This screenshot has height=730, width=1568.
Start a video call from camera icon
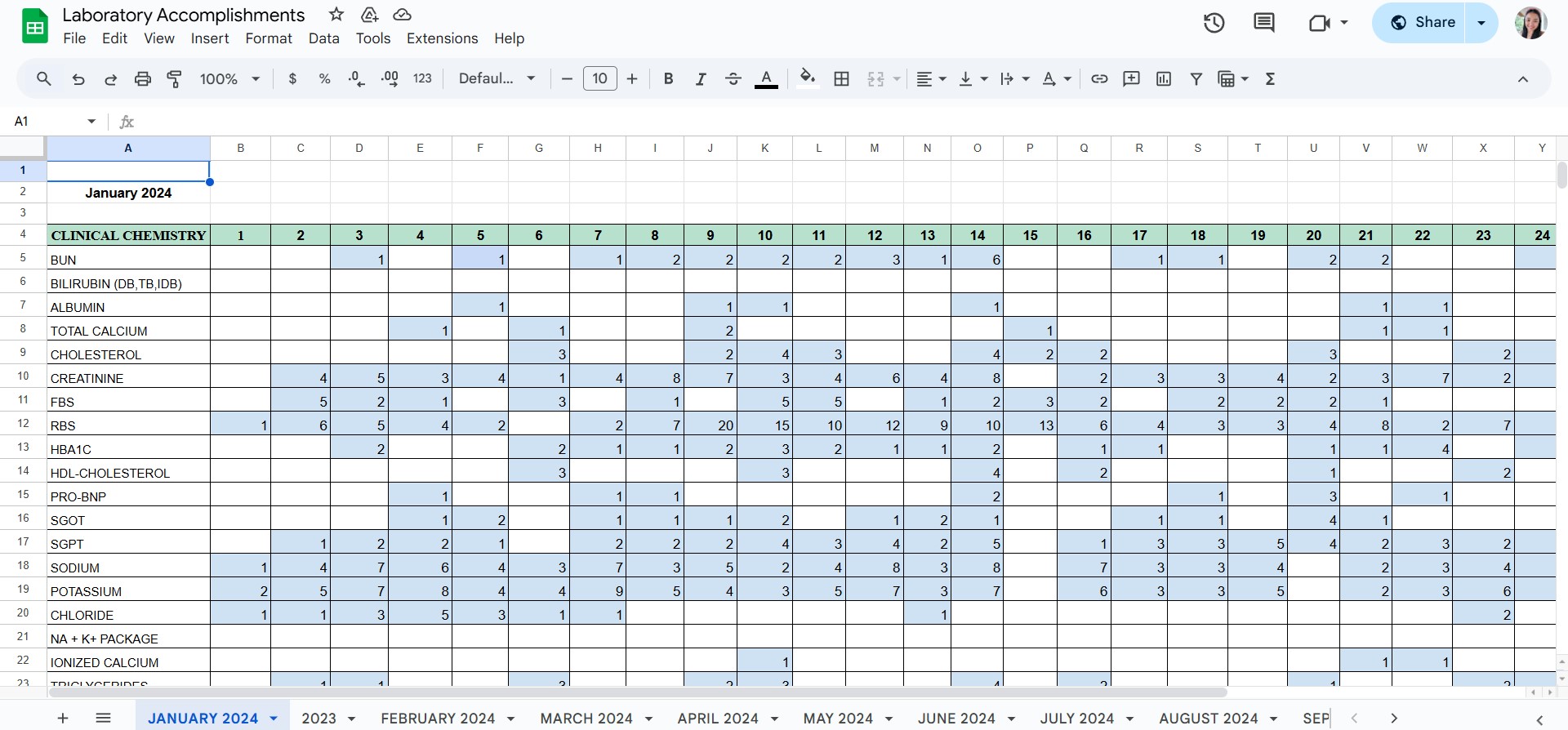point(1320,23)
